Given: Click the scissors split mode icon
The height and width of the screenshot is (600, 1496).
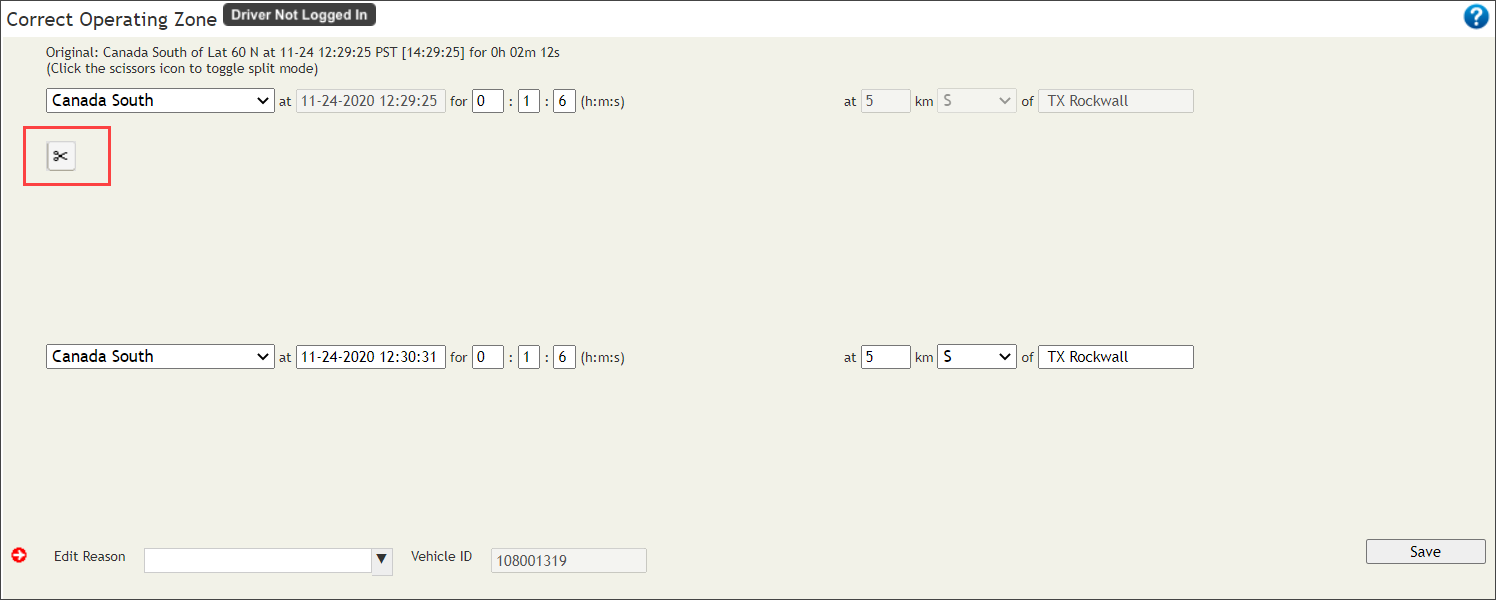Looking at the screenshot, I should [x=61, y=156].
